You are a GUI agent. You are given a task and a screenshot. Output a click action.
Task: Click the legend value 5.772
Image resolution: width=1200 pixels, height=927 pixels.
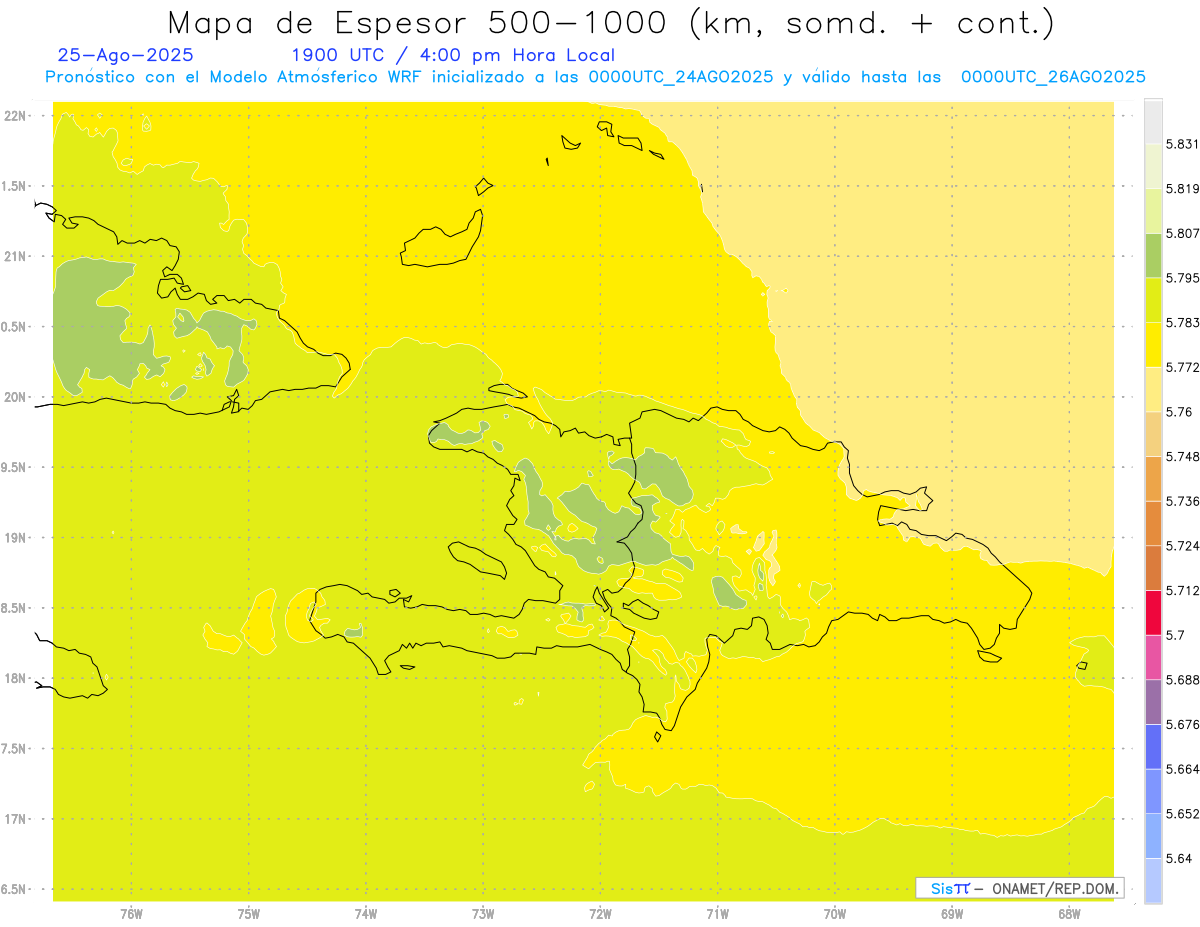click(1182, 367)
